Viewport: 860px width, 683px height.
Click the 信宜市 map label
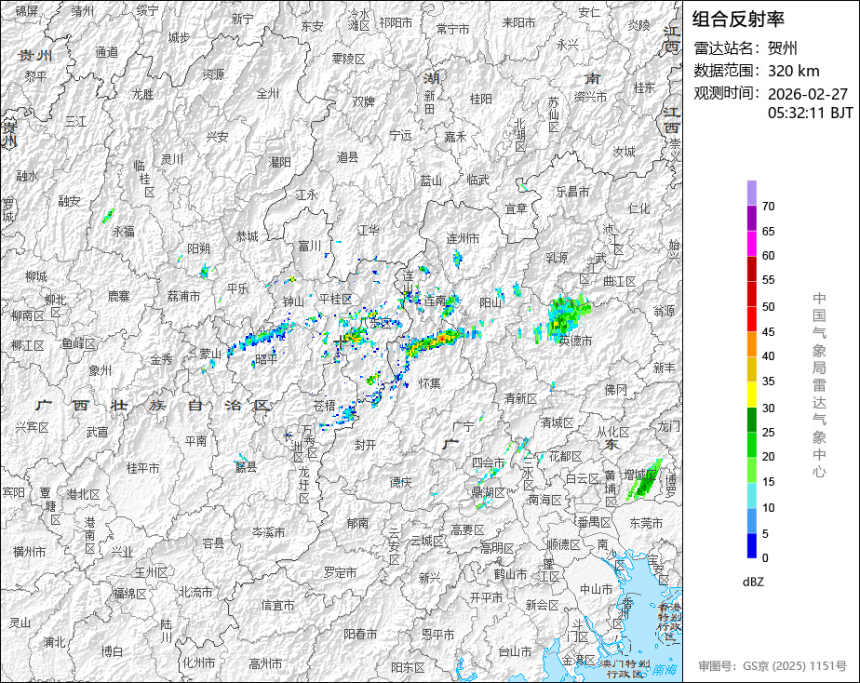tap(278, 605)
